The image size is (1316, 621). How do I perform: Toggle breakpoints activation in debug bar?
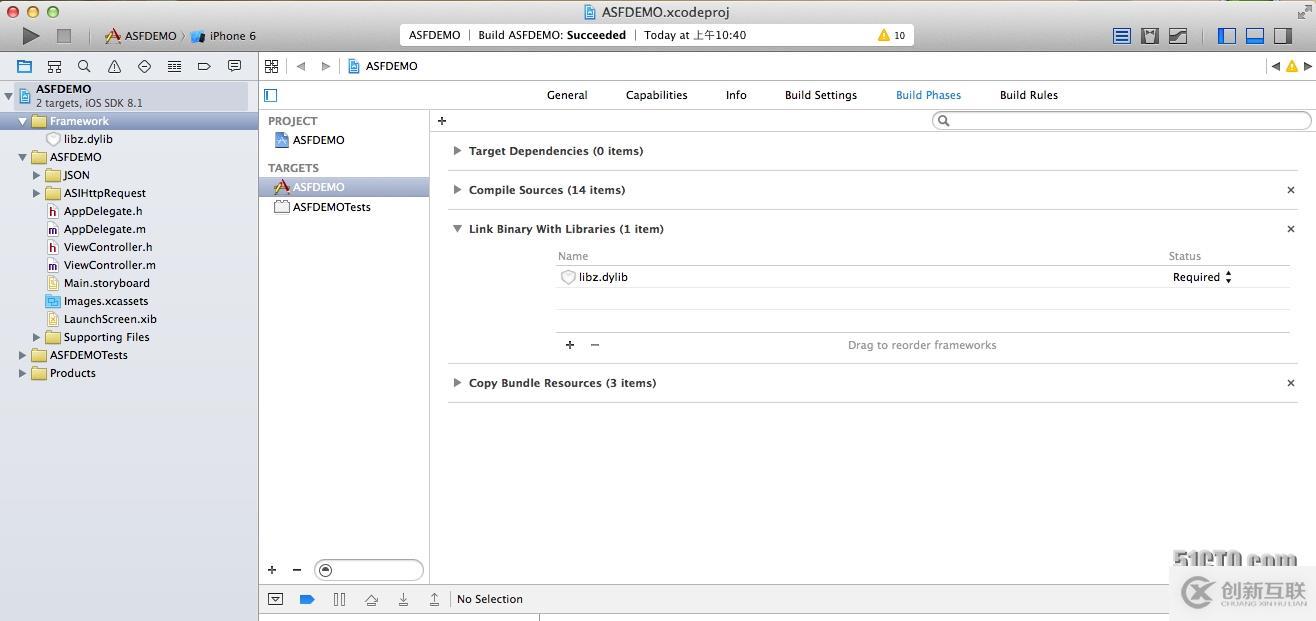coord(307,599)
